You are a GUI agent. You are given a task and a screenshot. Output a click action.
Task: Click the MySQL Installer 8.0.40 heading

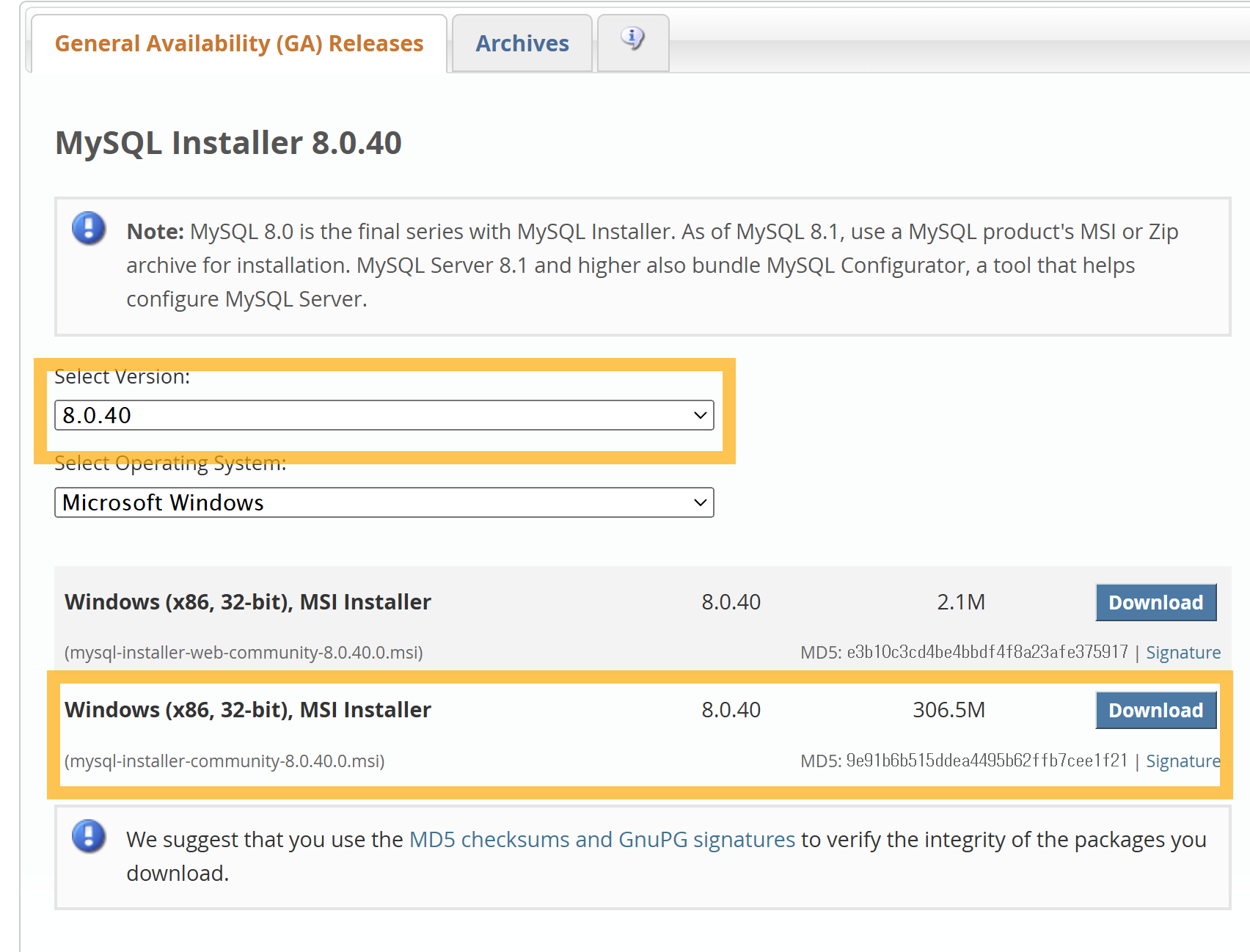click(228, 143)
